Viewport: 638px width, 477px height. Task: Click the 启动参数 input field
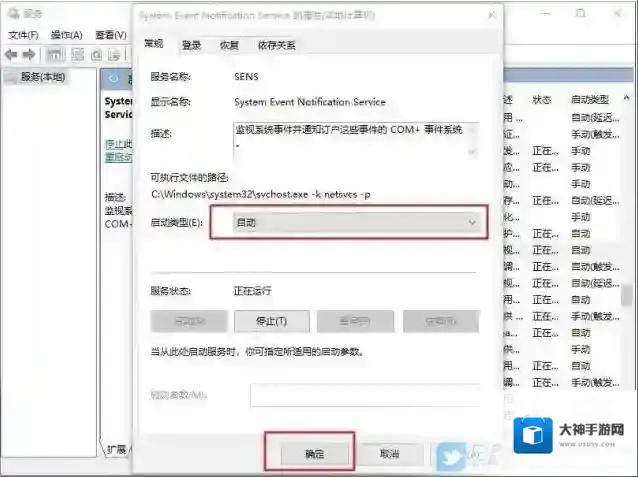[x=365, y=395]
